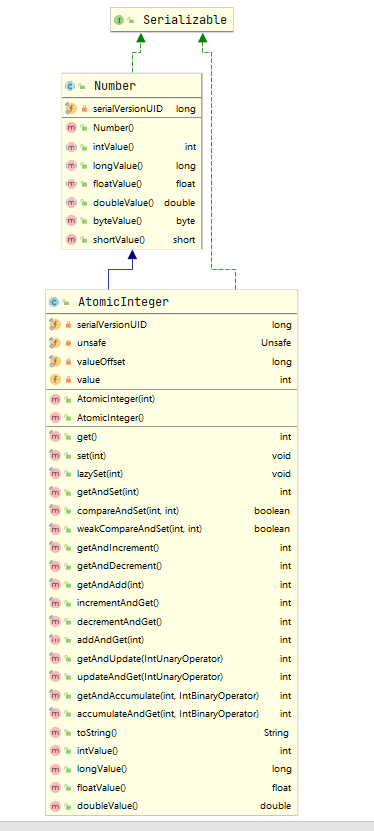This screenshot has width=374, height=831.
Task: Select the incrementAndGet() method row
Action: tap(172, 603)
